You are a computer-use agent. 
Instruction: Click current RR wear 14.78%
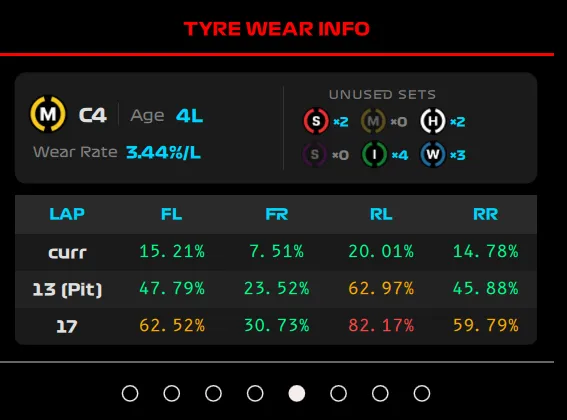pos(486,251)
